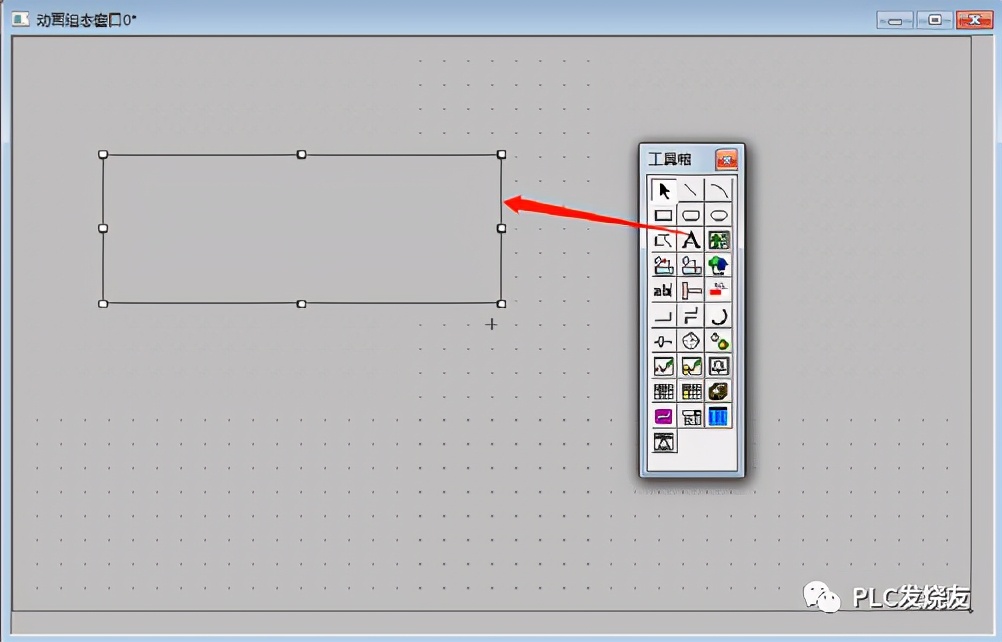Click the top-left handle of rectangle
Viewport: 1002px width, 642px height.
coord(103,154)
